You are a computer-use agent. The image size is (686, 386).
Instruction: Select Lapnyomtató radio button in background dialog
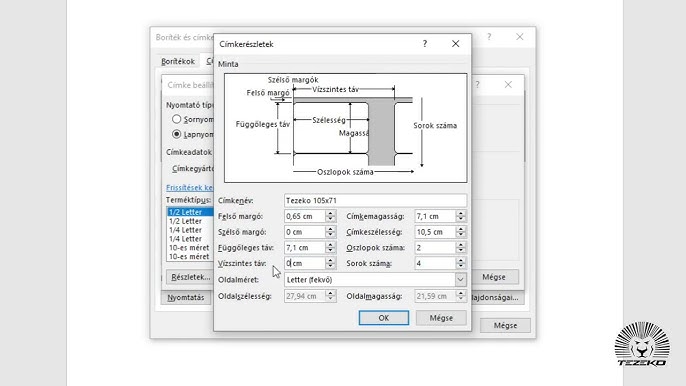click(x=176, y=134)
